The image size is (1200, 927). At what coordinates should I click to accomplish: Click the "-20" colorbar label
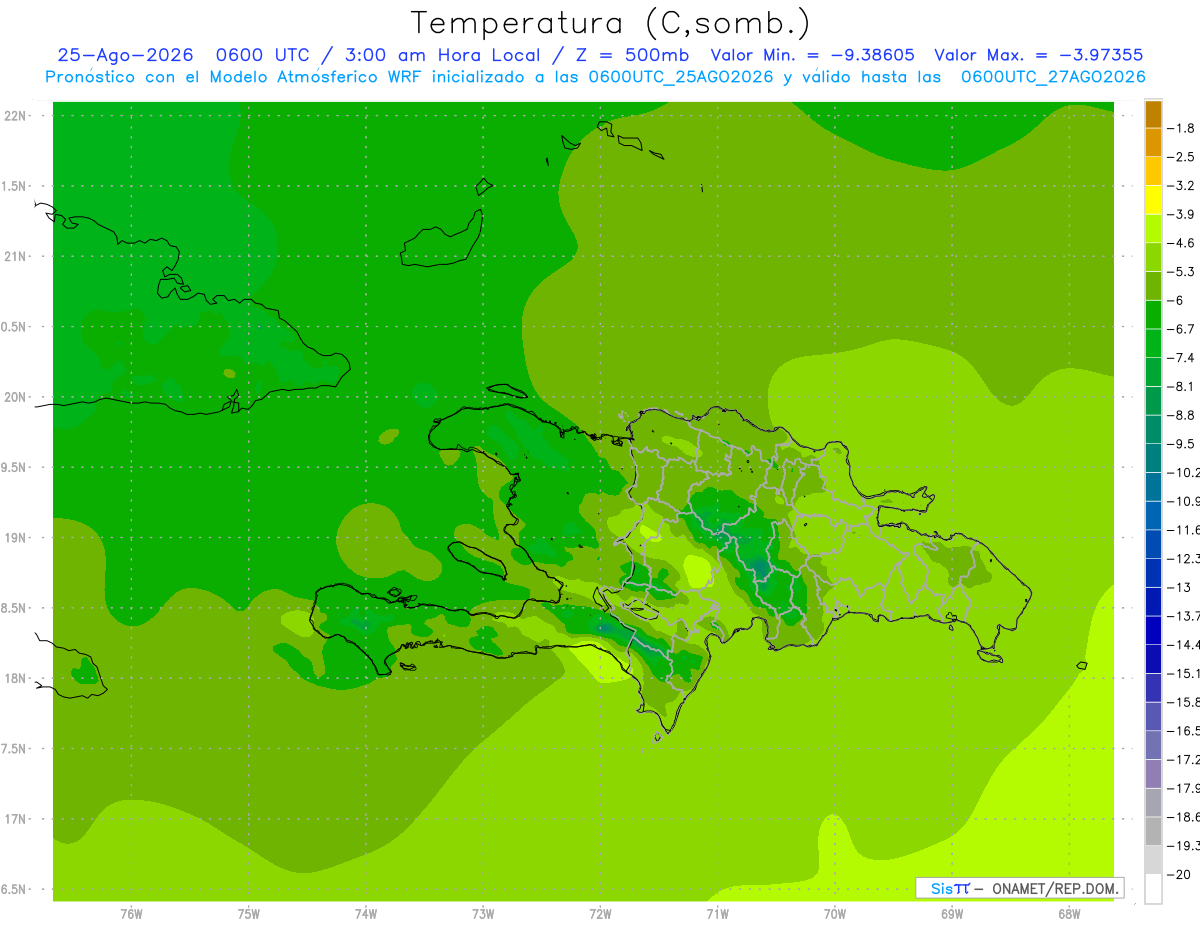coord(1181,874)
